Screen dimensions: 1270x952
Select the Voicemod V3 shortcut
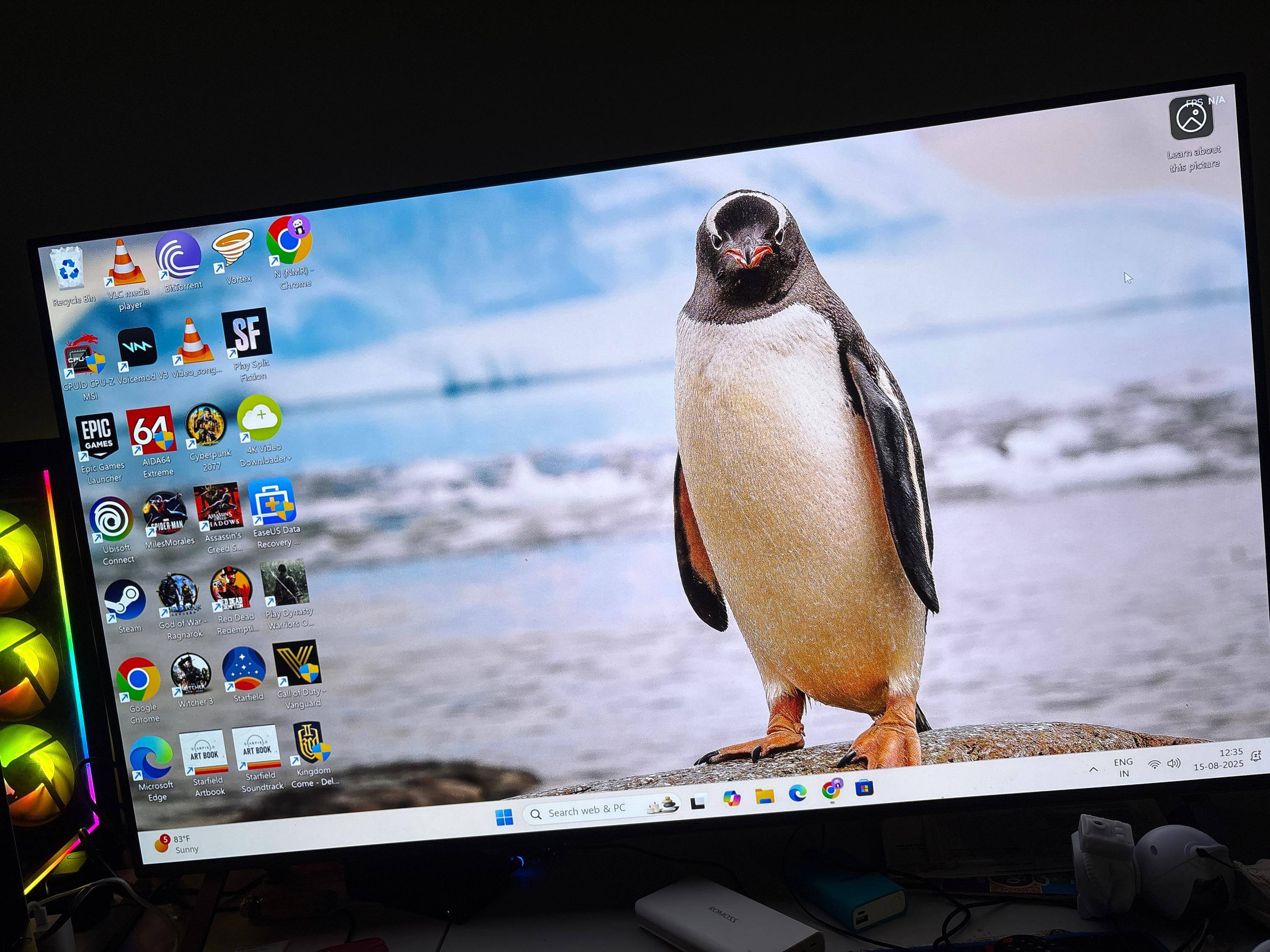click(137, 347)
